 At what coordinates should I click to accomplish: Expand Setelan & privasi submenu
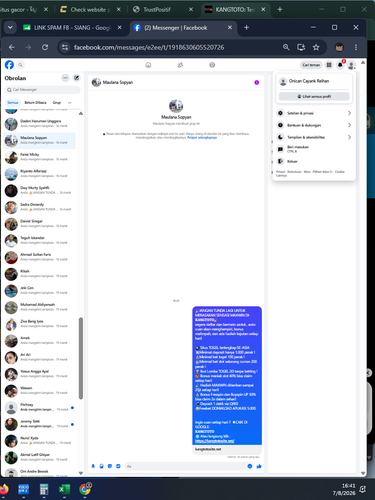314,113
